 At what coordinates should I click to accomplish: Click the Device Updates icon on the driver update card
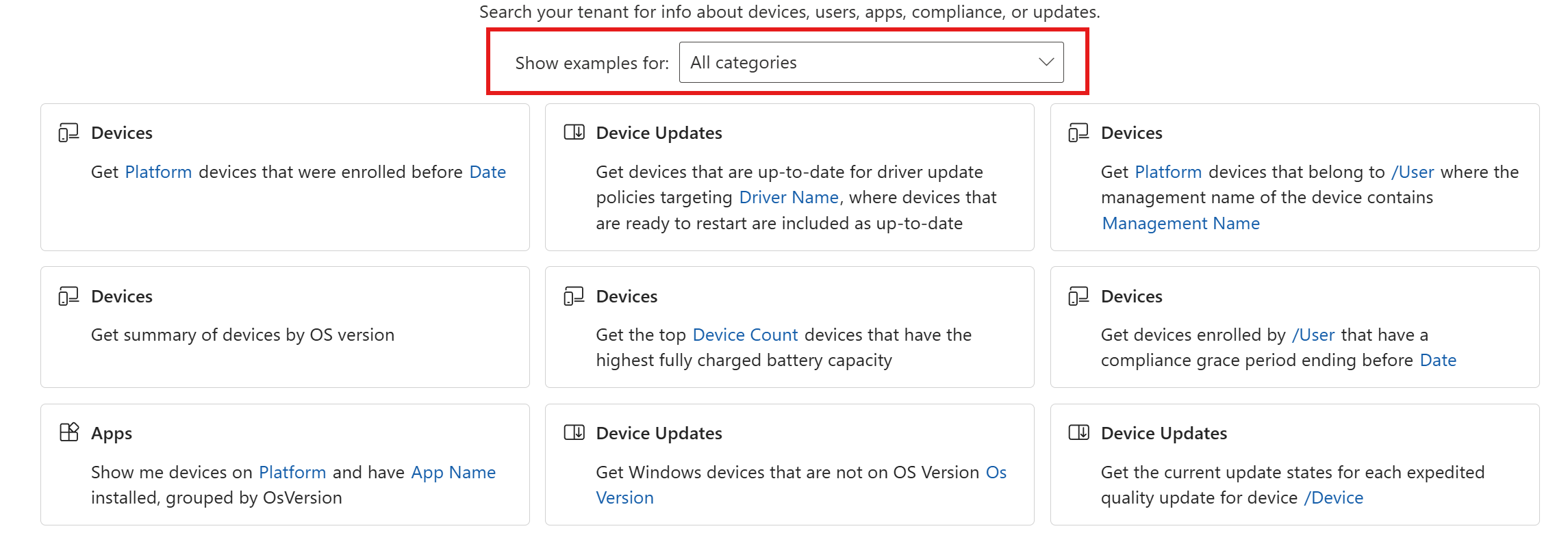coord(574,132)
